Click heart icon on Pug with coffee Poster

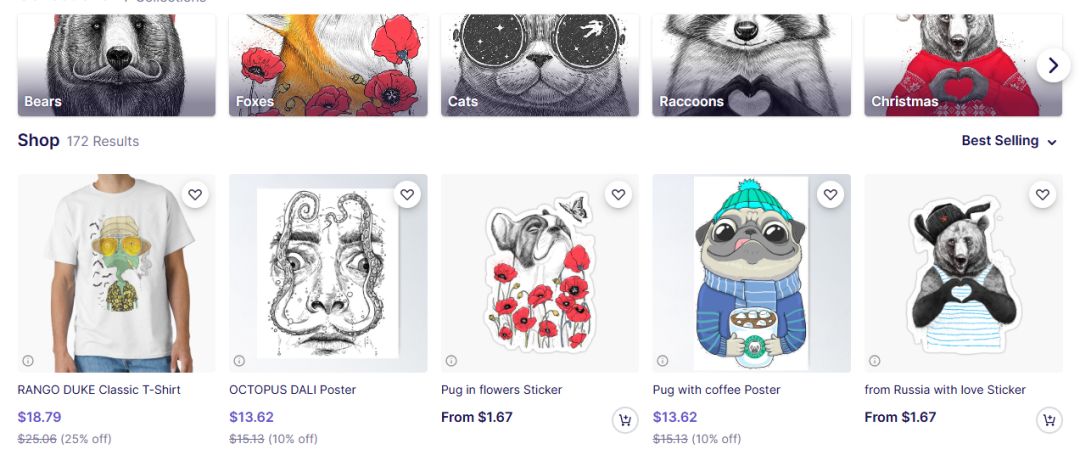click(x=830, y=195)
